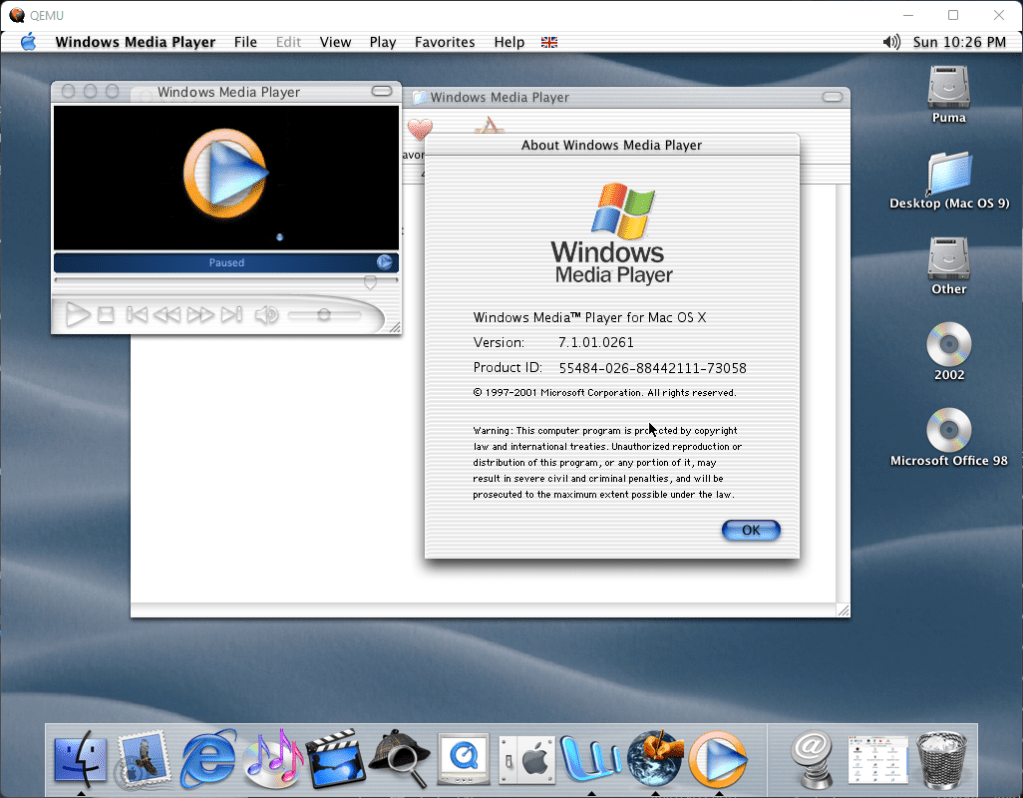The width and height of the screenshot is (1023, 798).
Task: Open the Apple menu
Action: pyautogui.click(x=28, y=42)
